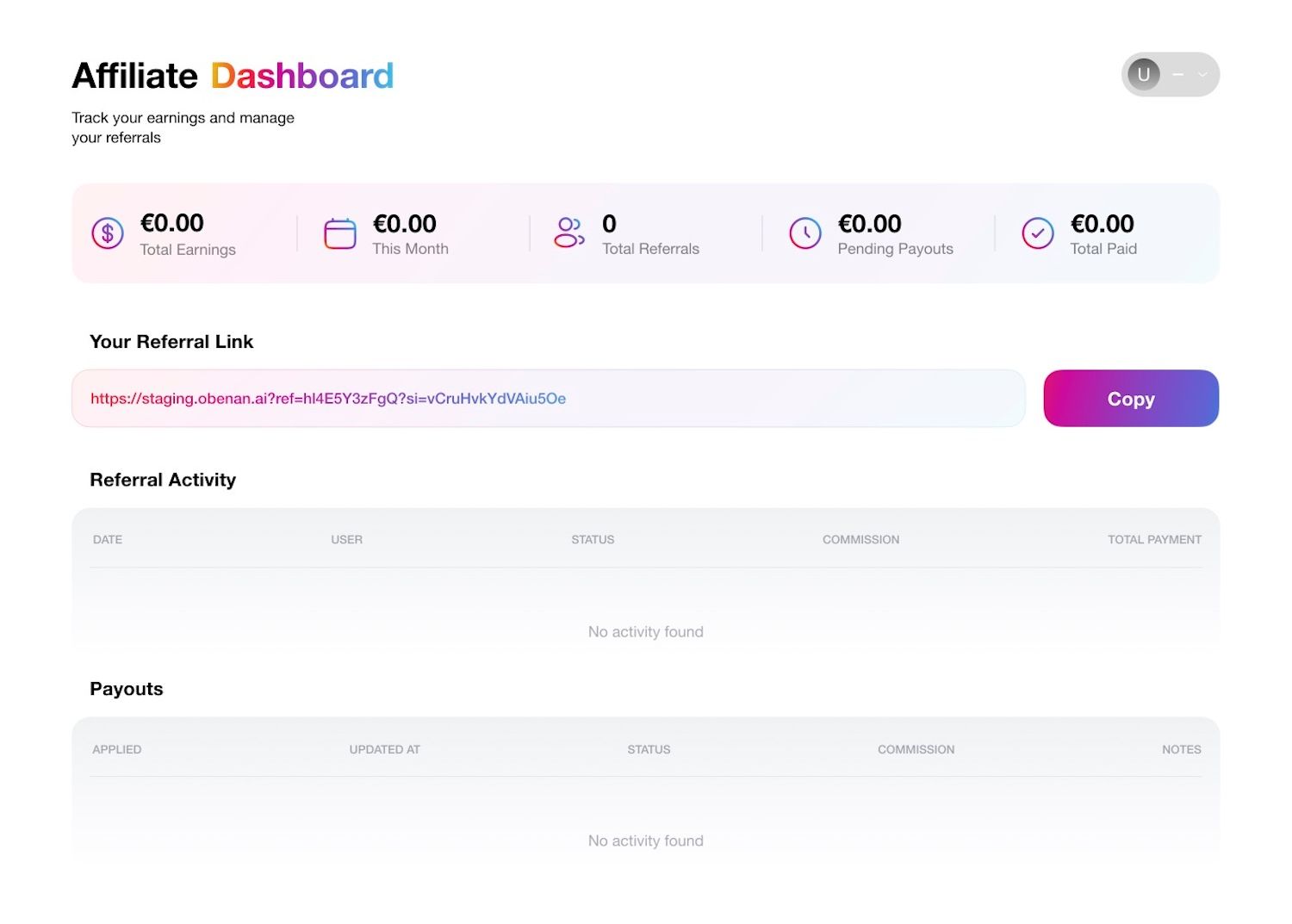This screenshot has width=1292, height=924.
Task: Click the Affiliate Dashboard title
Action: (233, 76)
